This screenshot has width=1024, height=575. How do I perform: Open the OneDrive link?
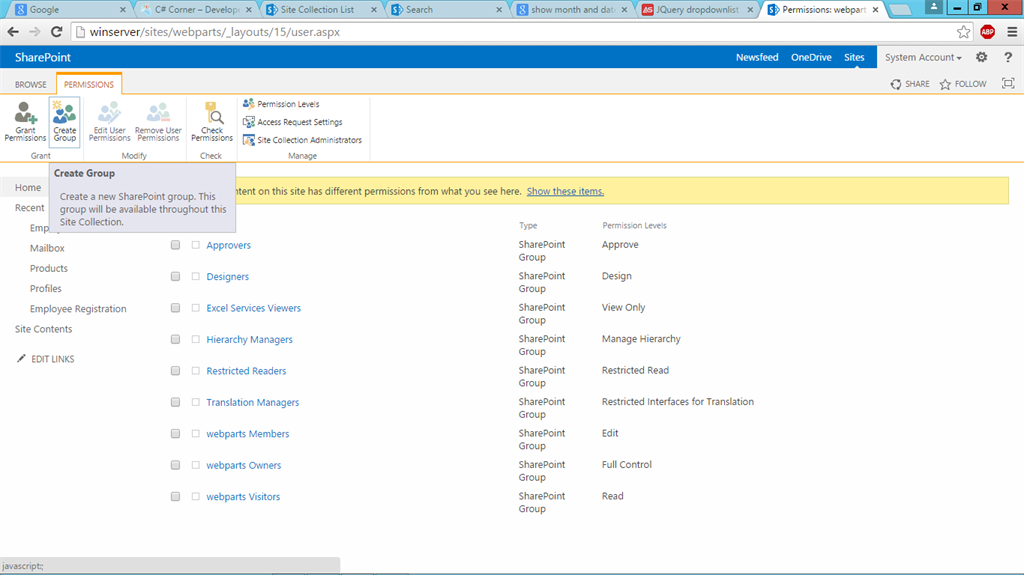tap(811, 58)
